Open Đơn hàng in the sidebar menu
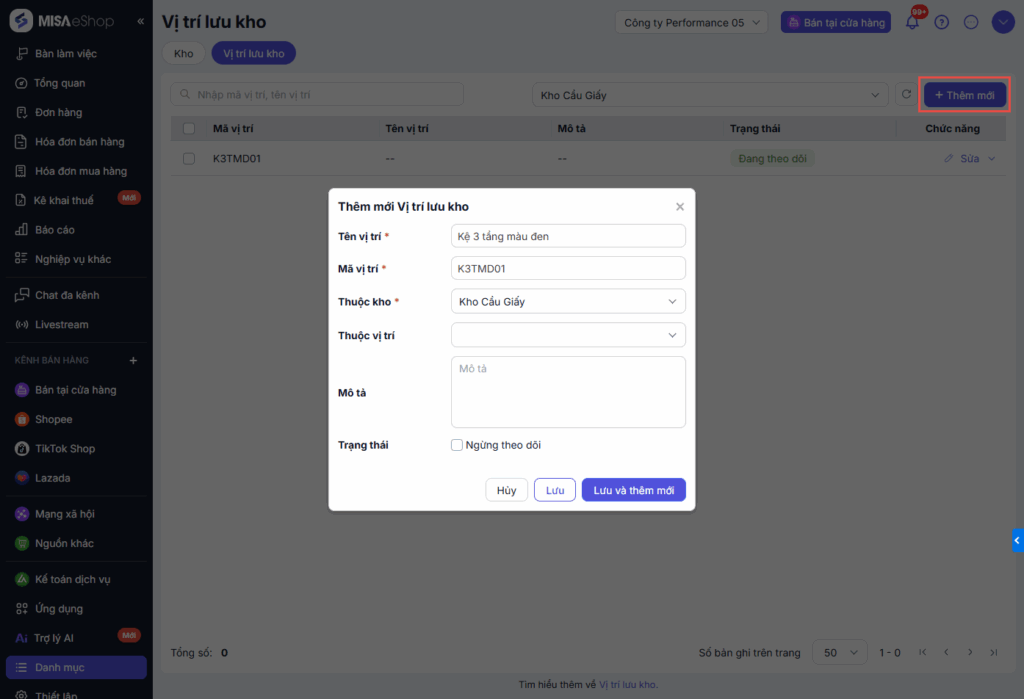The image size is (1024, 699). (58, 112)
